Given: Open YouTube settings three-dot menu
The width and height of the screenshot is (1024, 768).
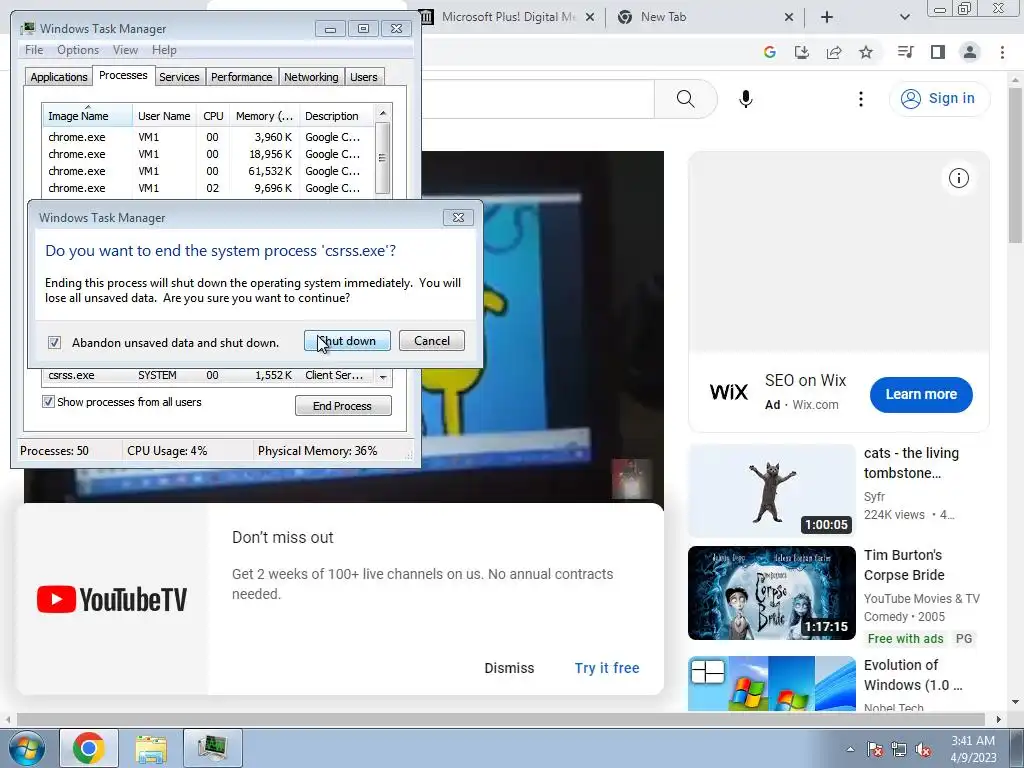Looking at the screenshot, I should tap(861, 99).
